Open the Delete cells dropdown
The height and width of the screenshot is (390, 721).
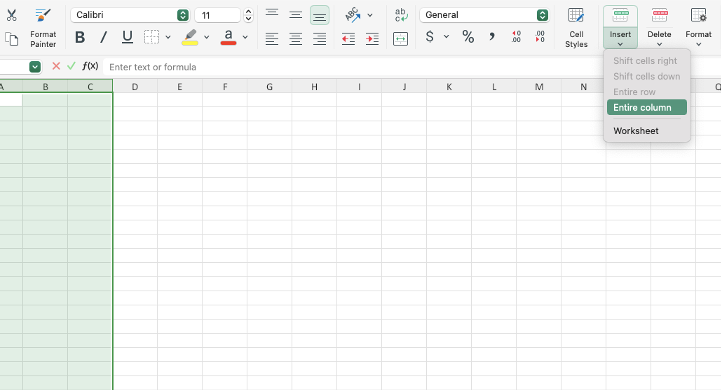click(x=659, y=28)
